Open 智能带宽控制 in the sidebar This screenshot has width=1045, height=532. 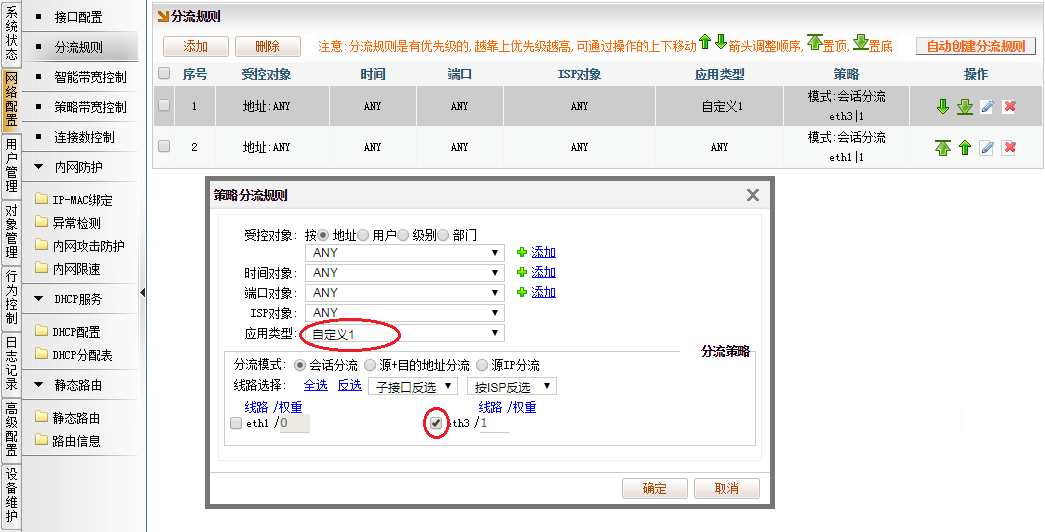click(x=90, y=77)
